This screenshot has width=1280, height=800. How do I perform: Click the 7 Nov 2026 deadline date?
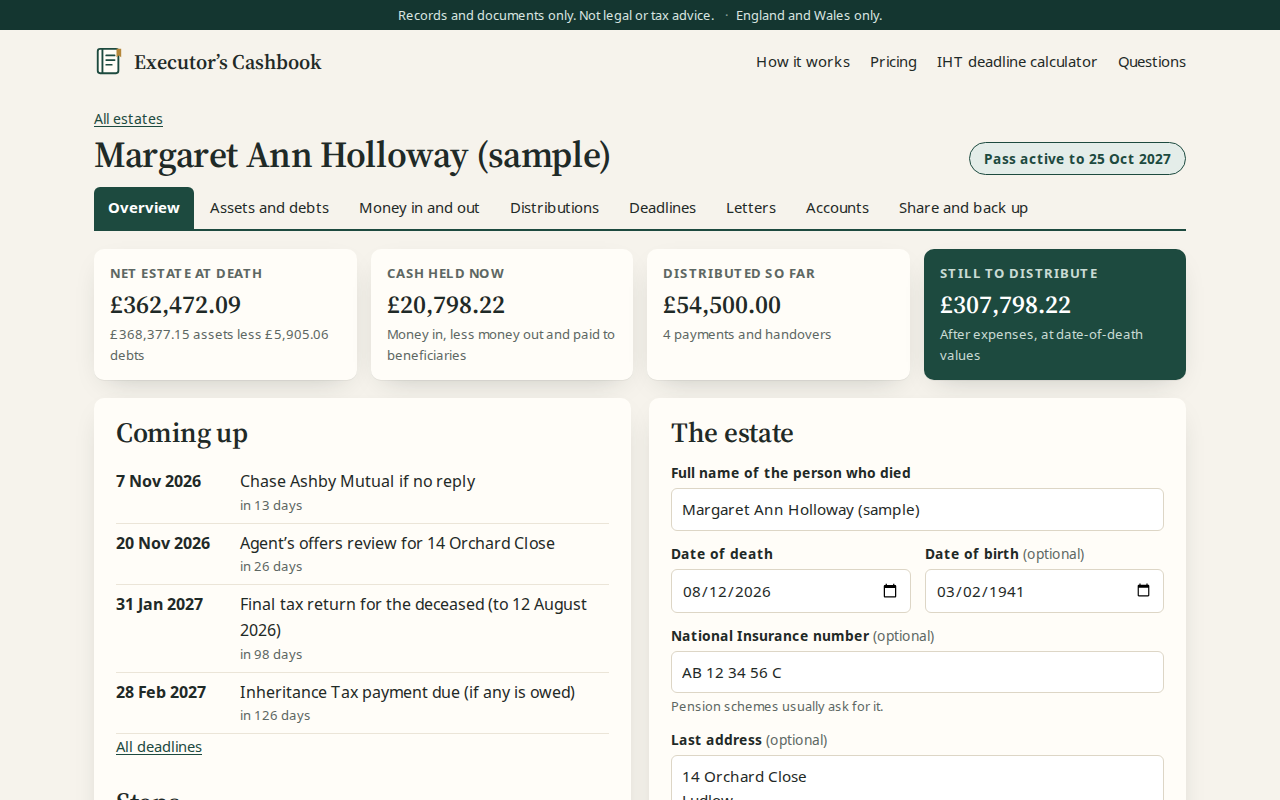159,481
